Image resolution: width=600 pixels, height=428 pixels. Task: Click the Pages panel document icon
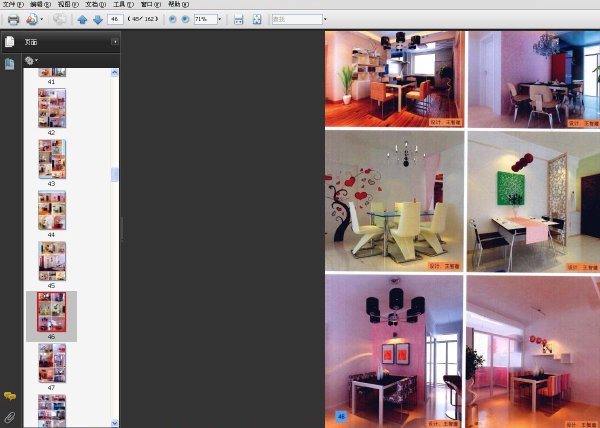10,42
